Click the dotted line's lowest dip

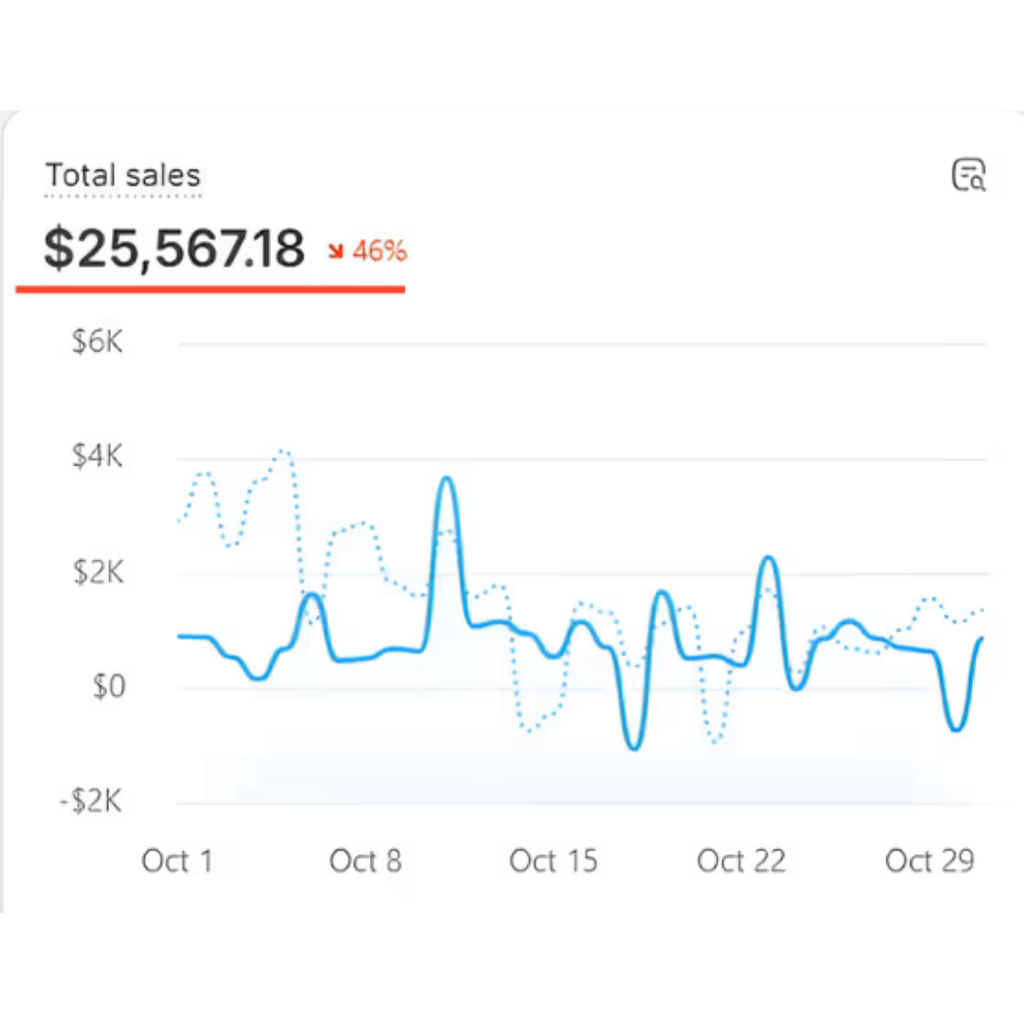714,743
